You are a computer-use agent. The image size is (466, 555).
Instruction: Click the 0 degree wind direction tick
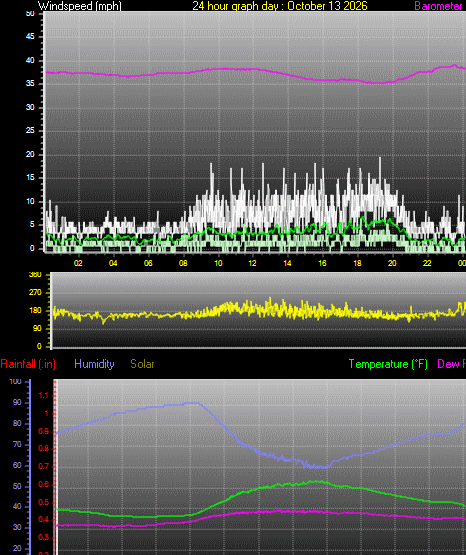(x=39, y=346)
